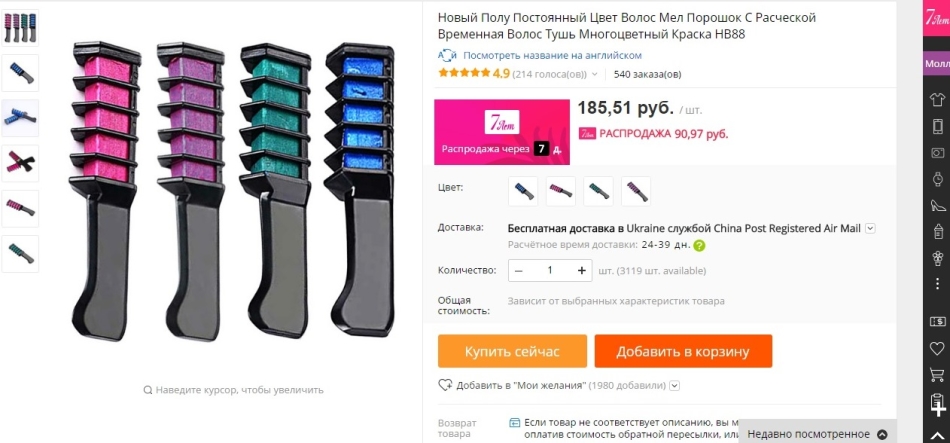
Task: Select the pink comb color option
Action: (x=561, y=192)
